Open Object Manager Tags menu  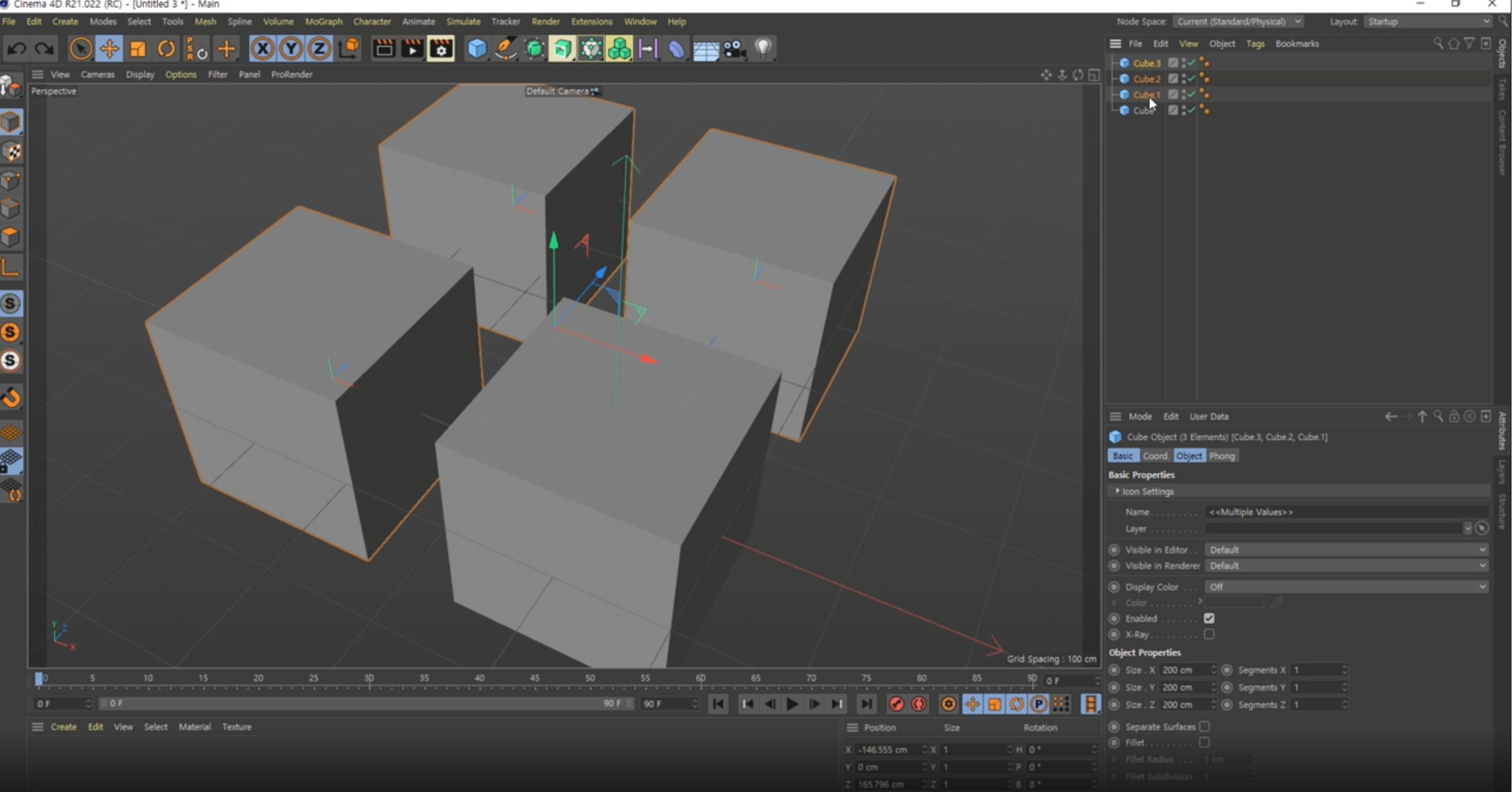(x=1255, y=43)
